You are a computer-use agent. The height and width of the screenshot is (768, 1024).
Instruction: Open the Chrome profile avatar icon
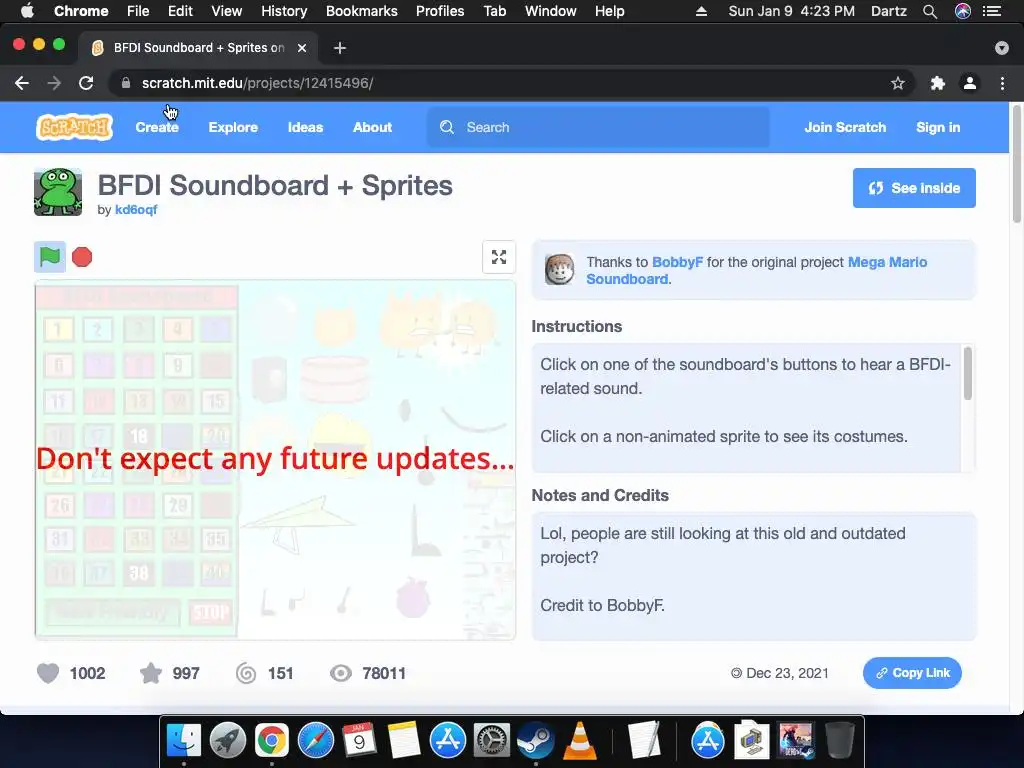click(970, 83)
